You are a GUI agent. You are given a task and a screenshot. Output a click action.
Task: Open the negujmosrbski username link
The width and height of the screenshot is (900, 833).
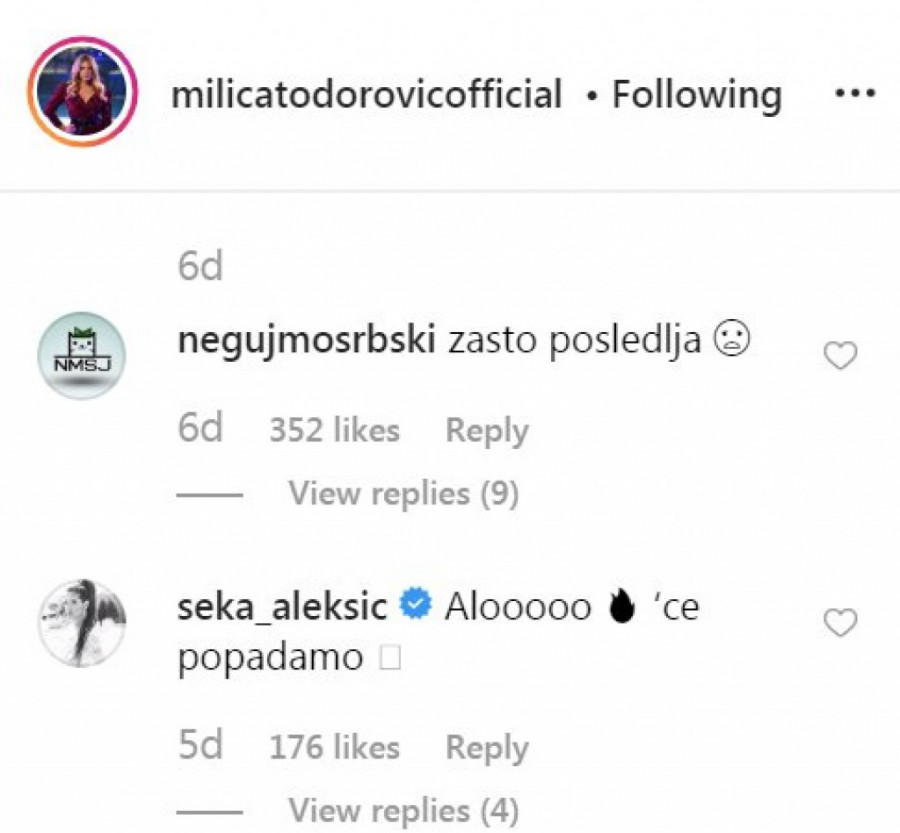[306, 341]
